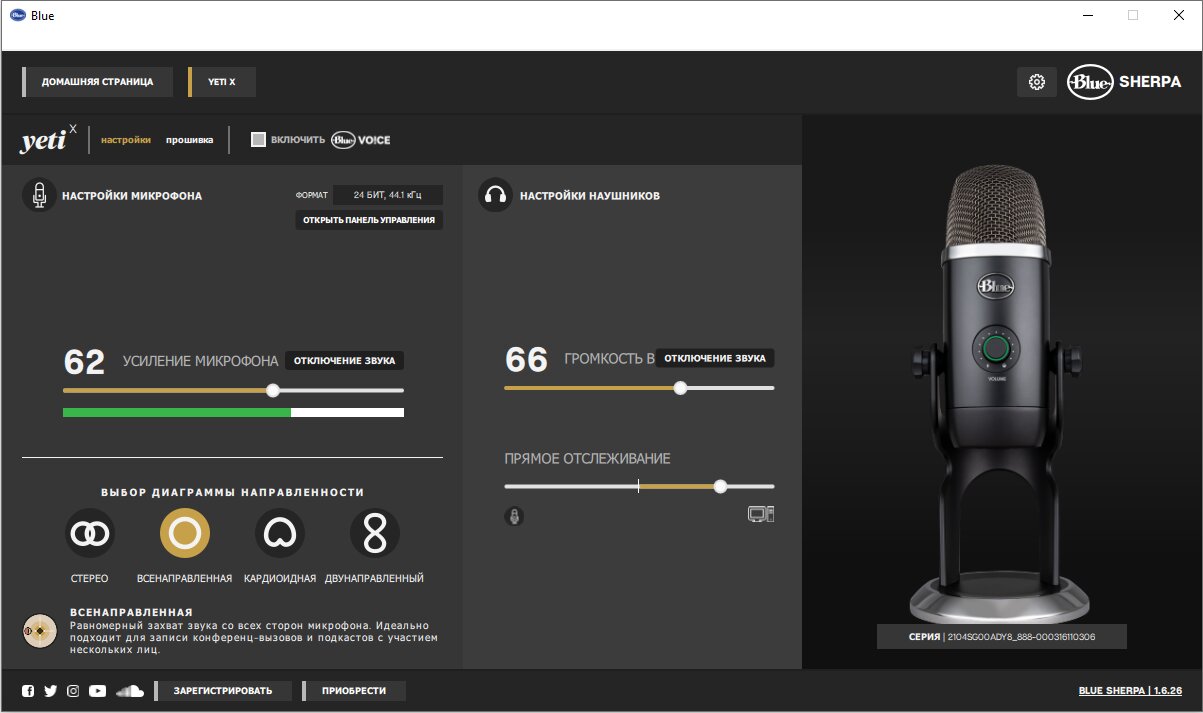Mute the headphone volume
The height and width of the screenshot is (713, 1203).
[x=715, y=358]
